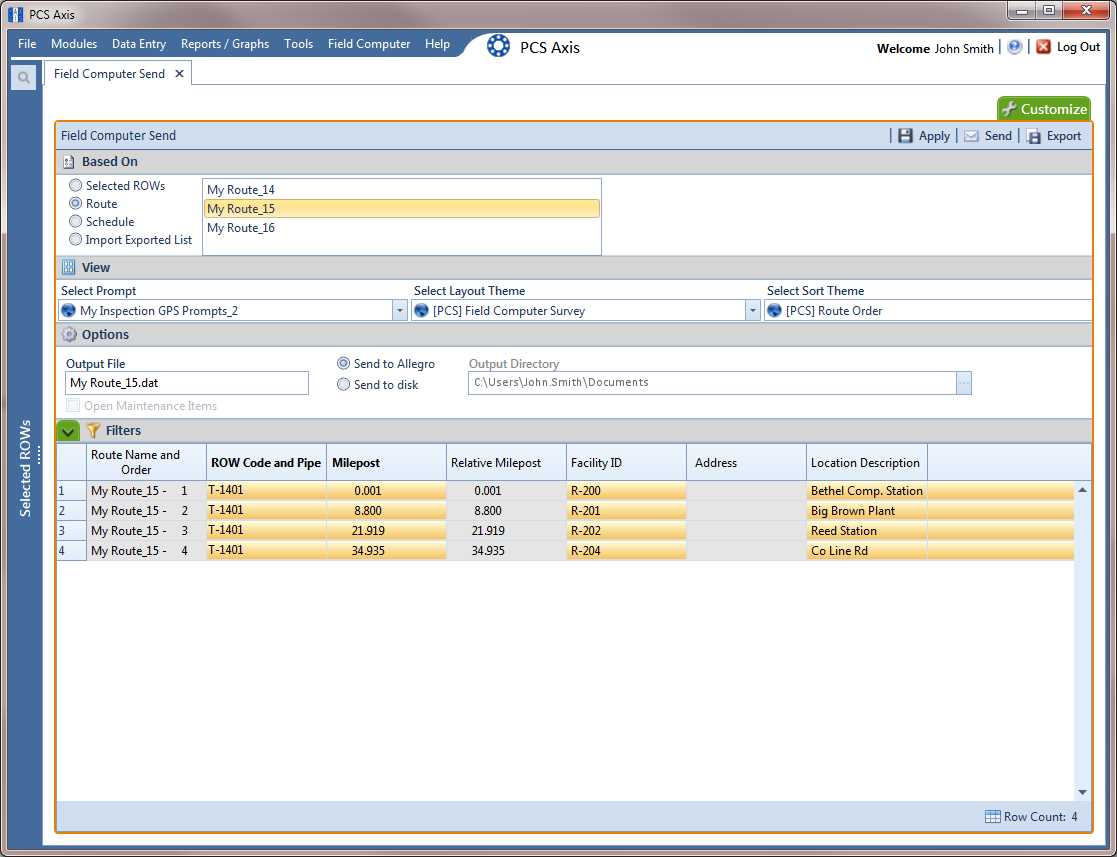This screenshot has width=1117, height=857.
Task: Click the PCS Axis logo gear icon
Action: pyautogui.click(x=498, y=46)
